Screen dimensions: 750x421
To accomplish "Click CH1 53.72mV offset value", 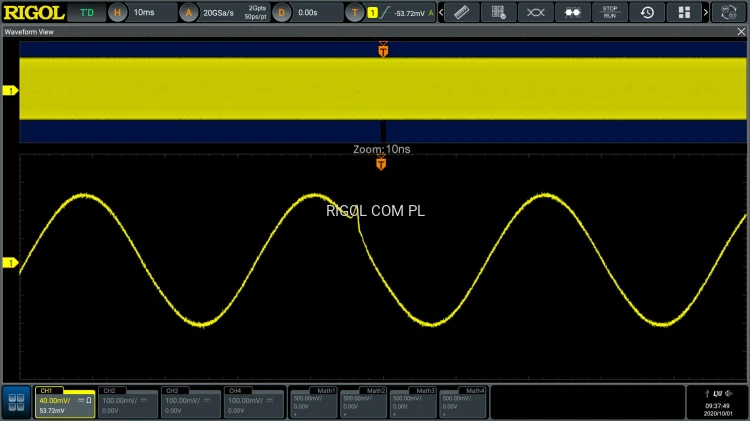I will click(52, 410).
